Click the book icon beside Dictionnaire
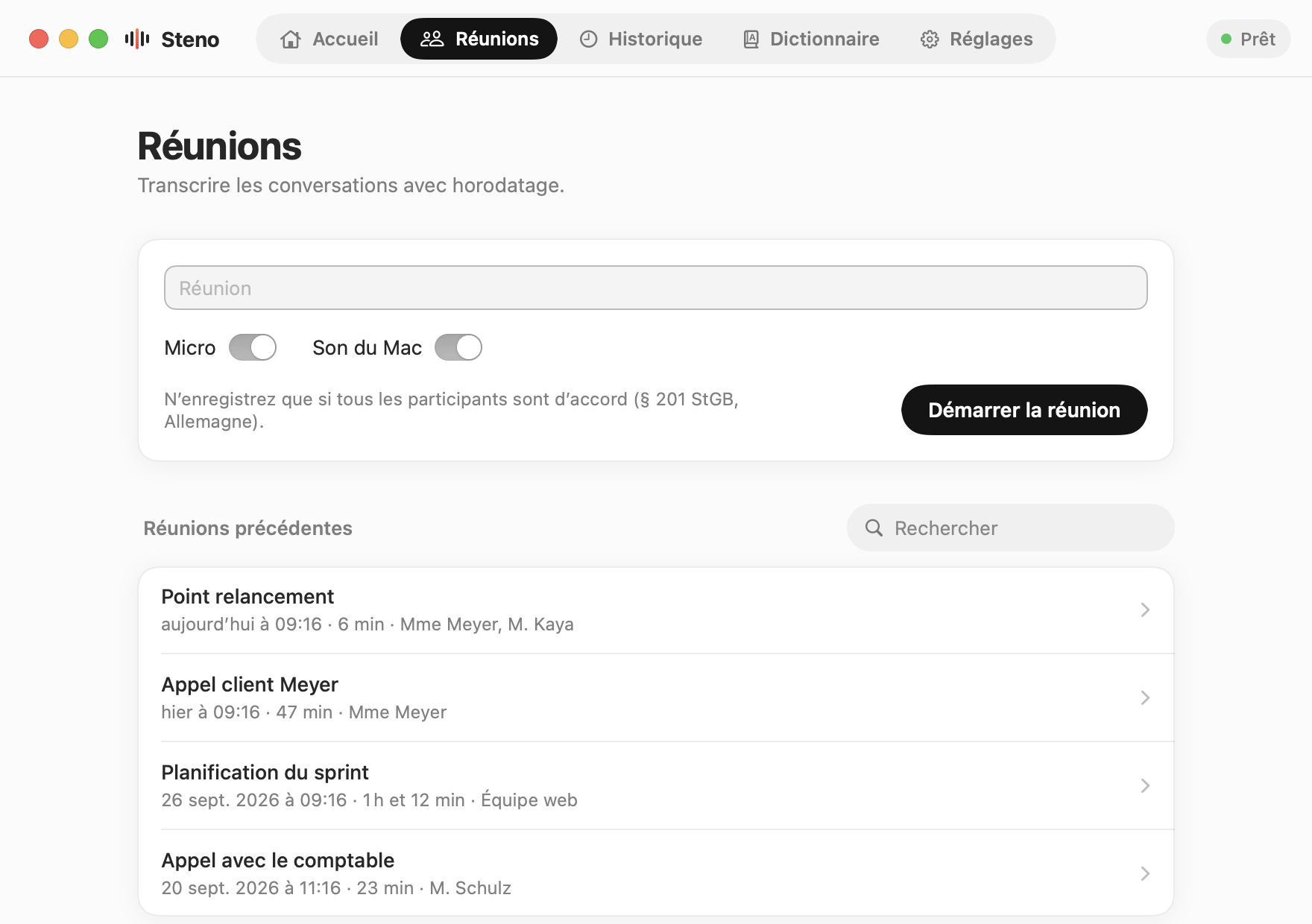 pos(751,39)
